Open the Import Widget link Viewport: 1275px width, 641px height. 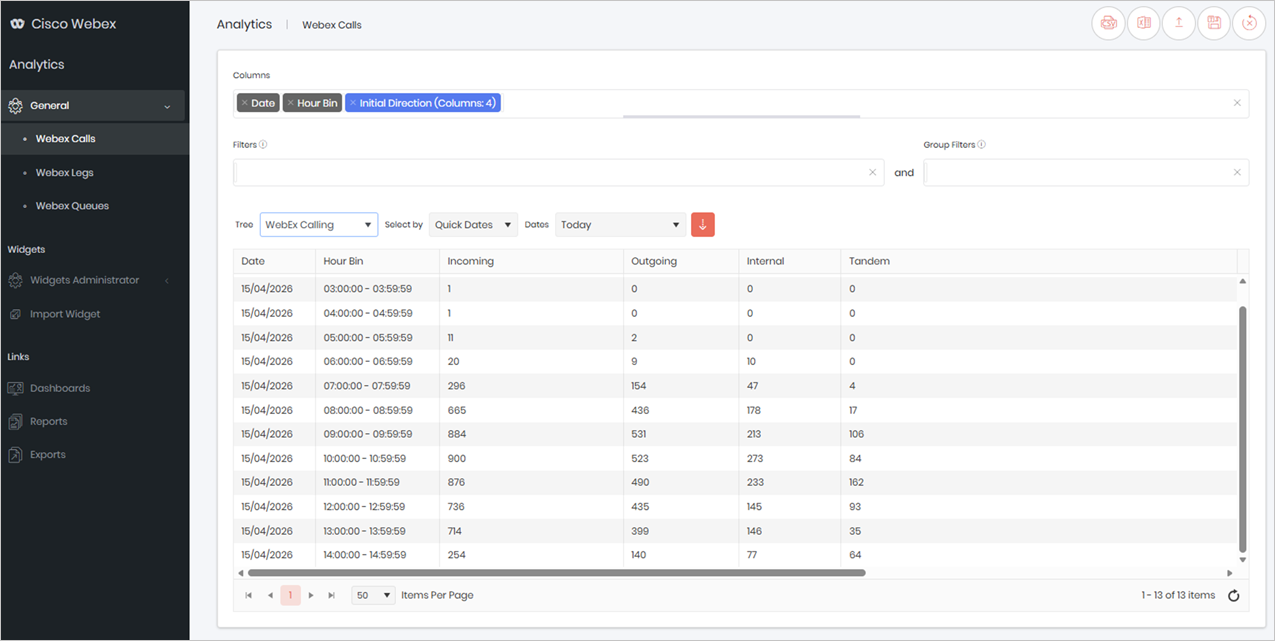(x=65, y=314)
